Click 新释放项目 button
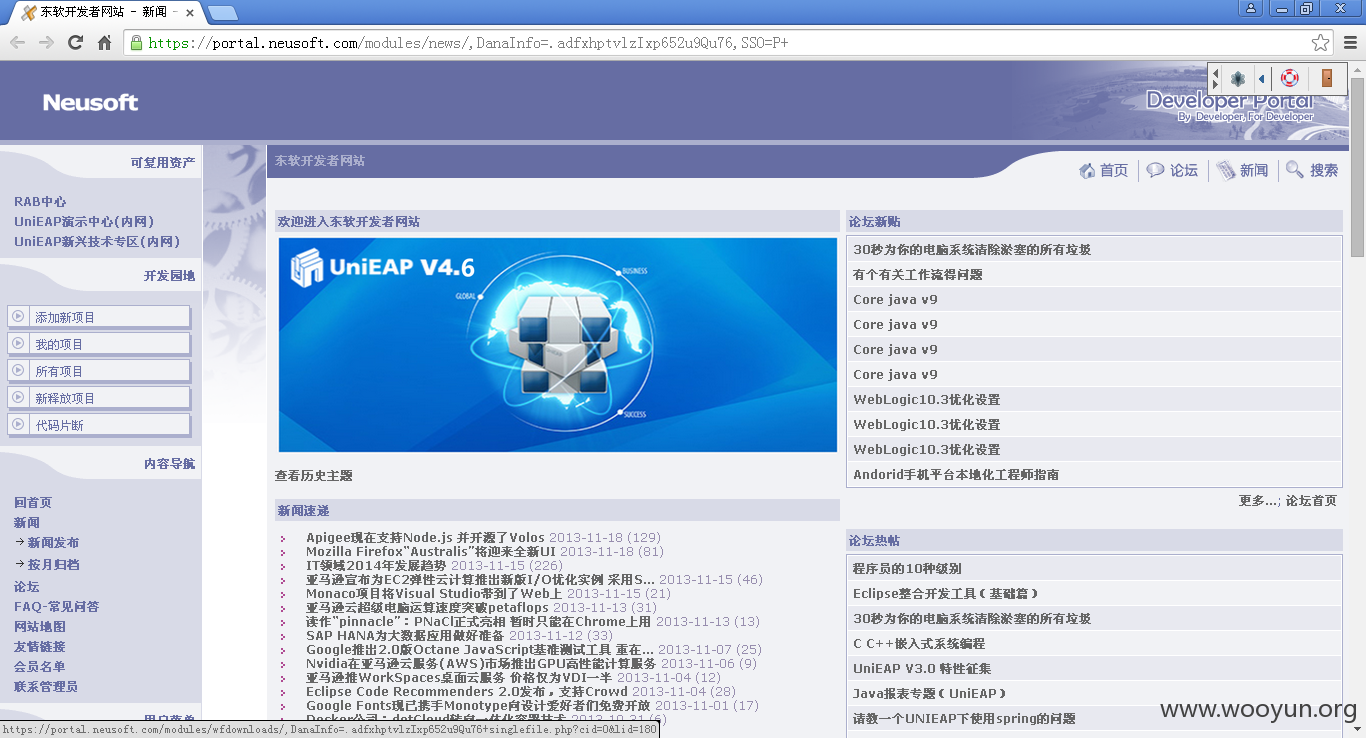This screenshot has height=738, width=1366. point(99,398)
